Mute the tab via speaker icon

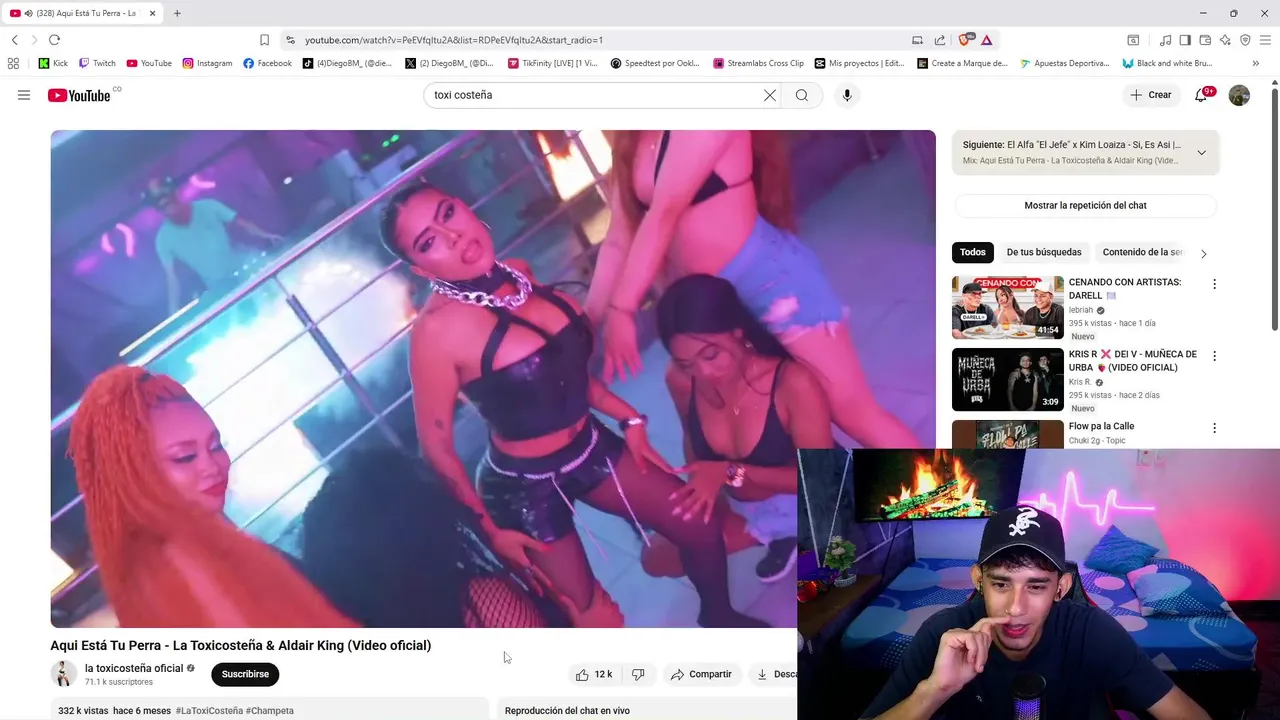point(27,13)
